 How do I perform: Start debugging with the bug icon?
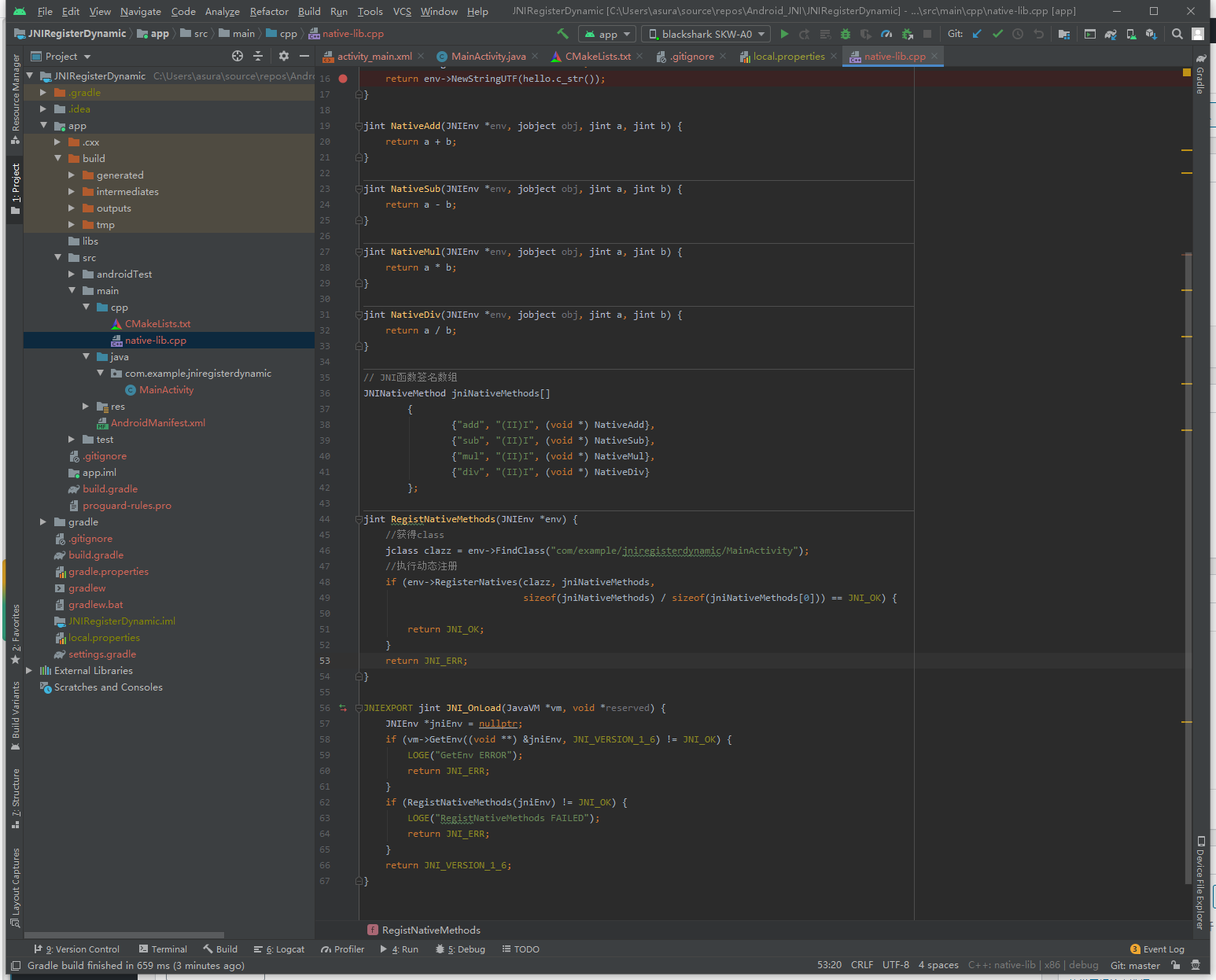pos(846,34)
